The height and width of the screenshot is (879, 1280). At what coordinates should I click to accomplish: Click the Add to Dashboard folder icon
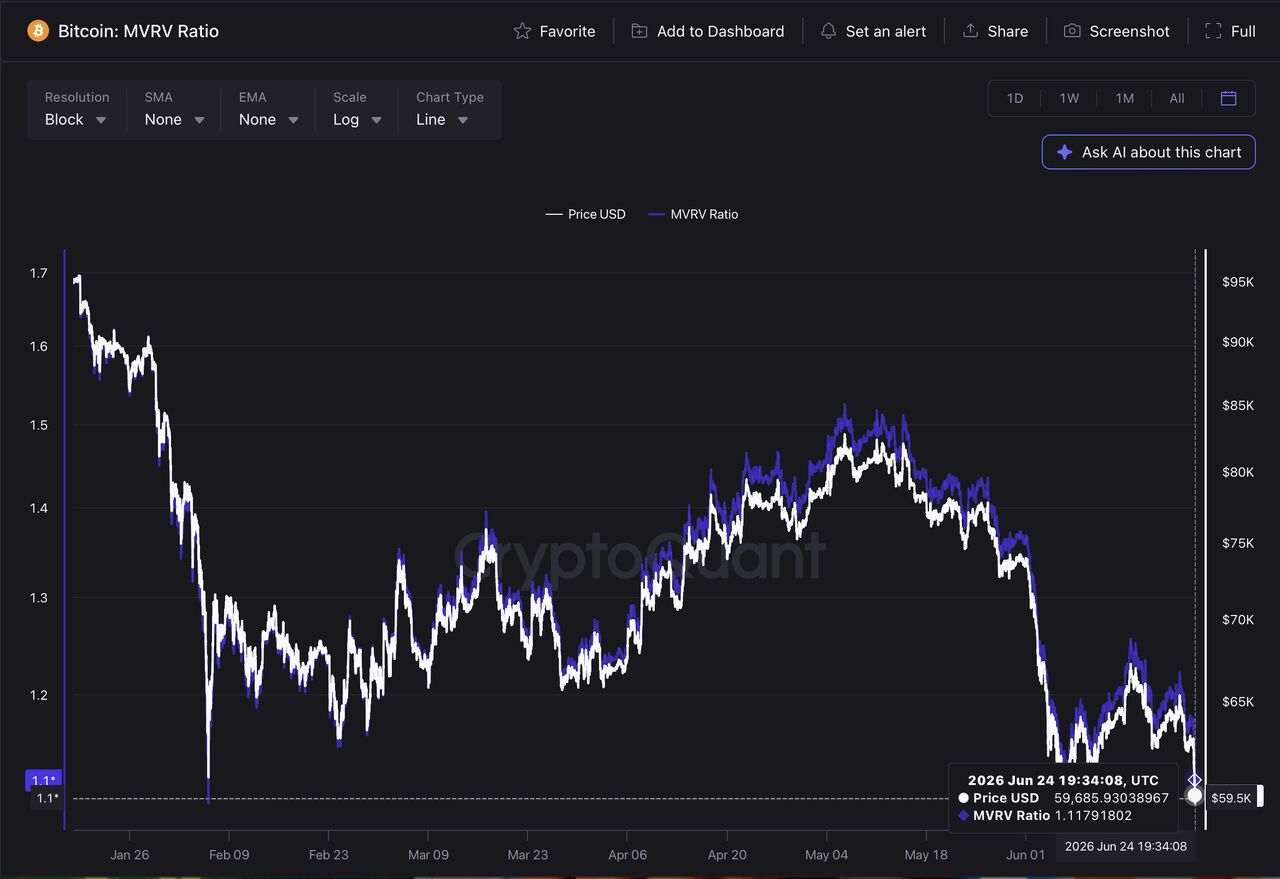(639, 31)
